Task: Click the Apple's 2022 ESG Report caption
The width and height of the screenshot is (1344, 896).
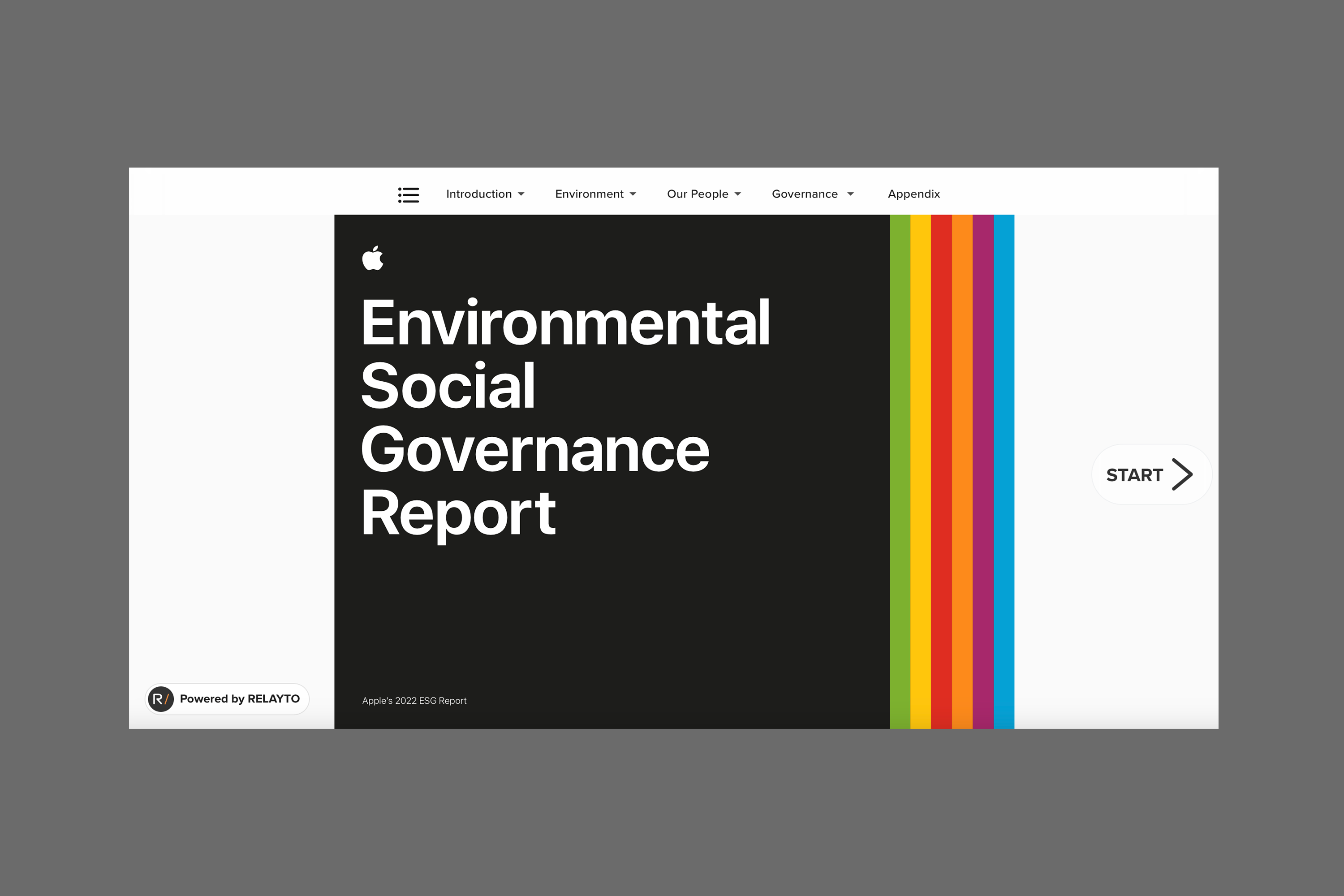Action: point(414,701)
